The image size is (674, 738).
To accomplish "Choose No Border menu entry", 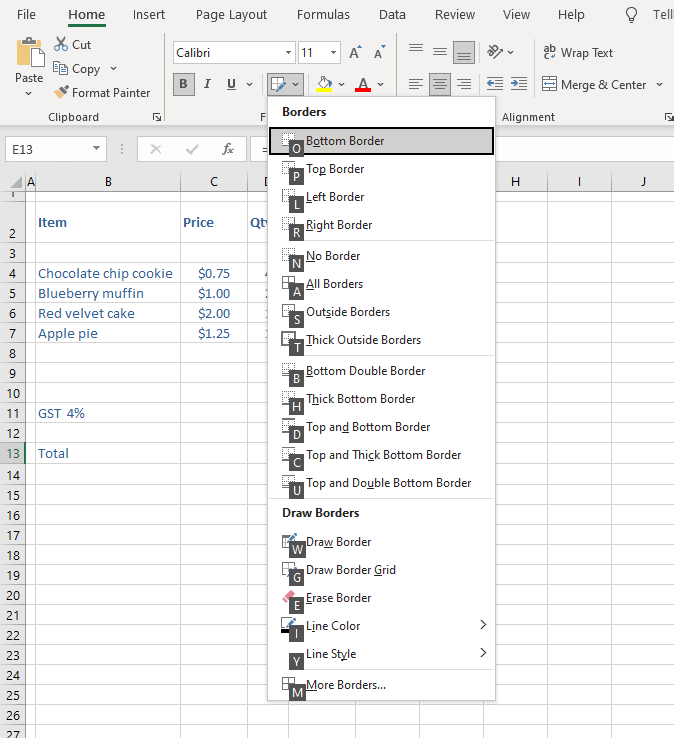I will tap(381, 256).
